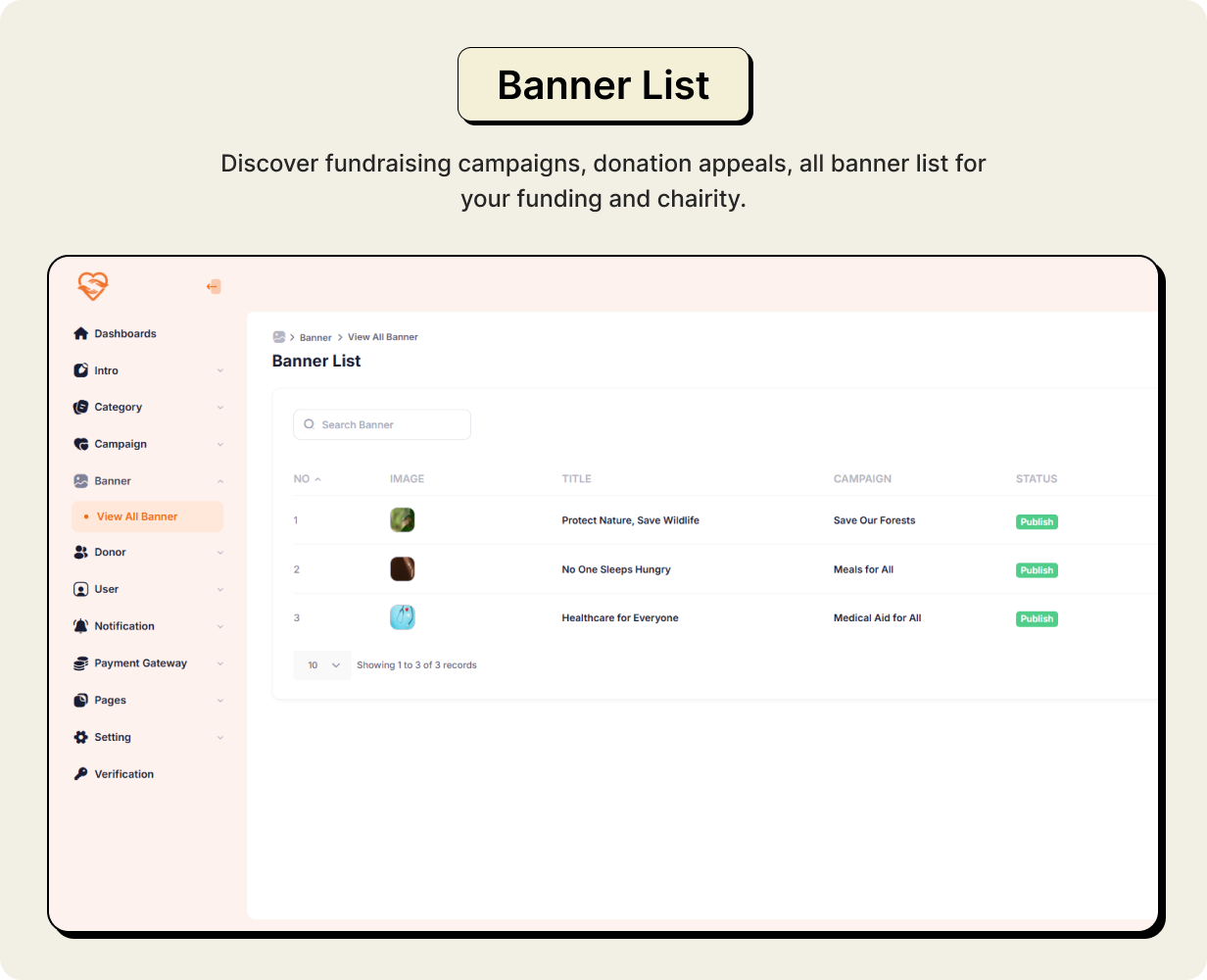
Task: Open the records-per-page dropdown showing 10
Action: 321,664
